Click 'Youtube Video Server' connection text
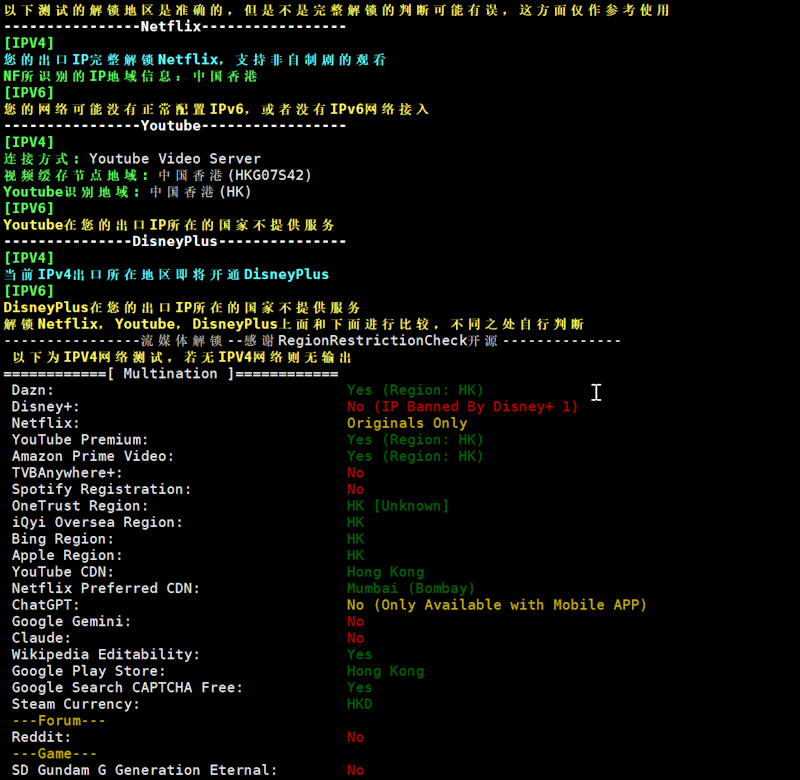 point(175,159)
